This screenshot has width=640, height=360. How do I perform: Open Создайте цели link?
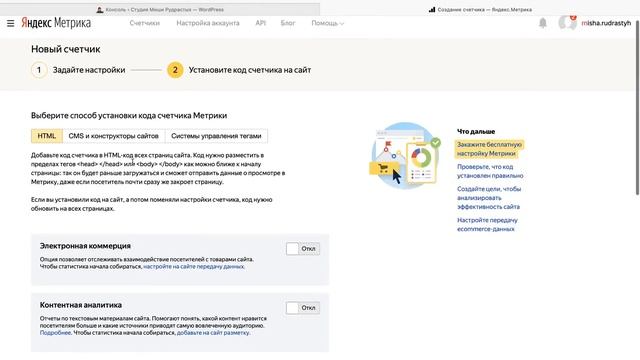coord(489,198)
